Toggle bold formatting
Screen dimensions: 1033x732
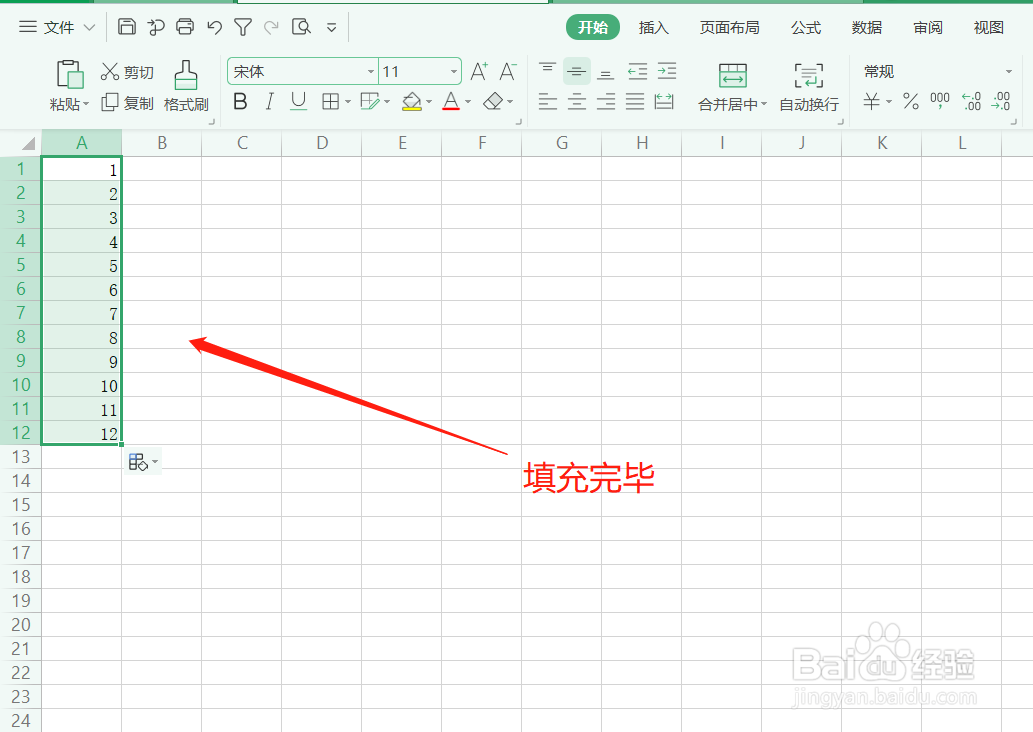(x=240, y=101)
